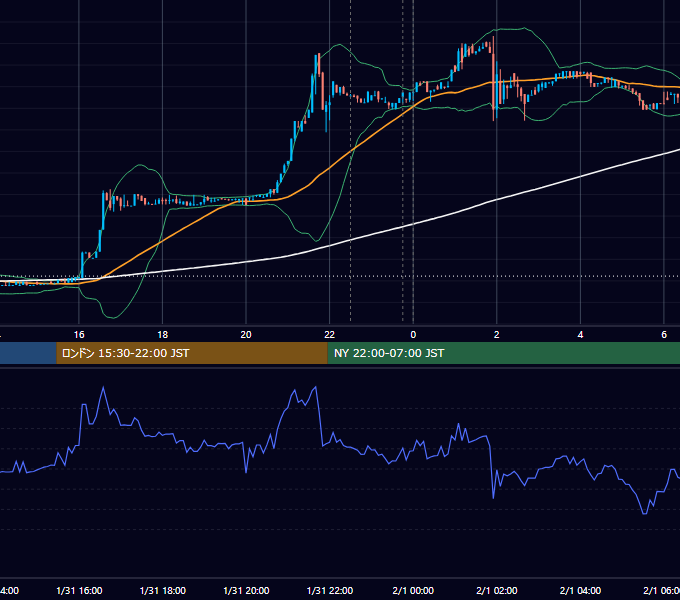Click the 18 hour axis label
Viewport: 680px width, 600px height.
[x=163, y=334]
